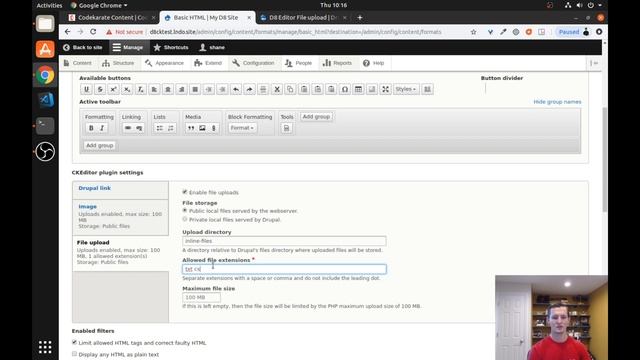
Task: Select Private local files served by Drupal
Action: [185, 219]
